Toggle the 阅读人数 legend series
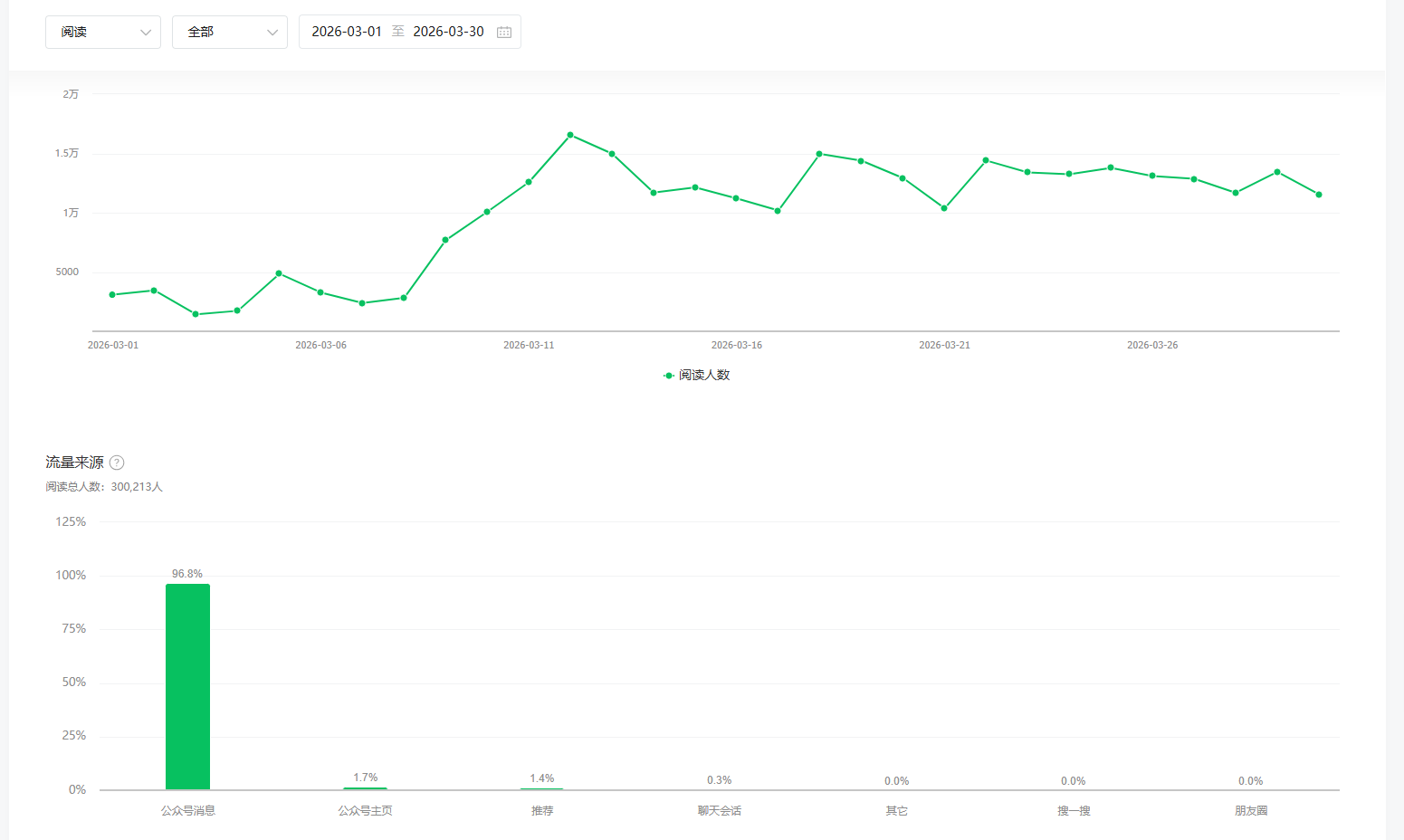Viewport: 1404px width, 840px height. (x=704, y=375)
